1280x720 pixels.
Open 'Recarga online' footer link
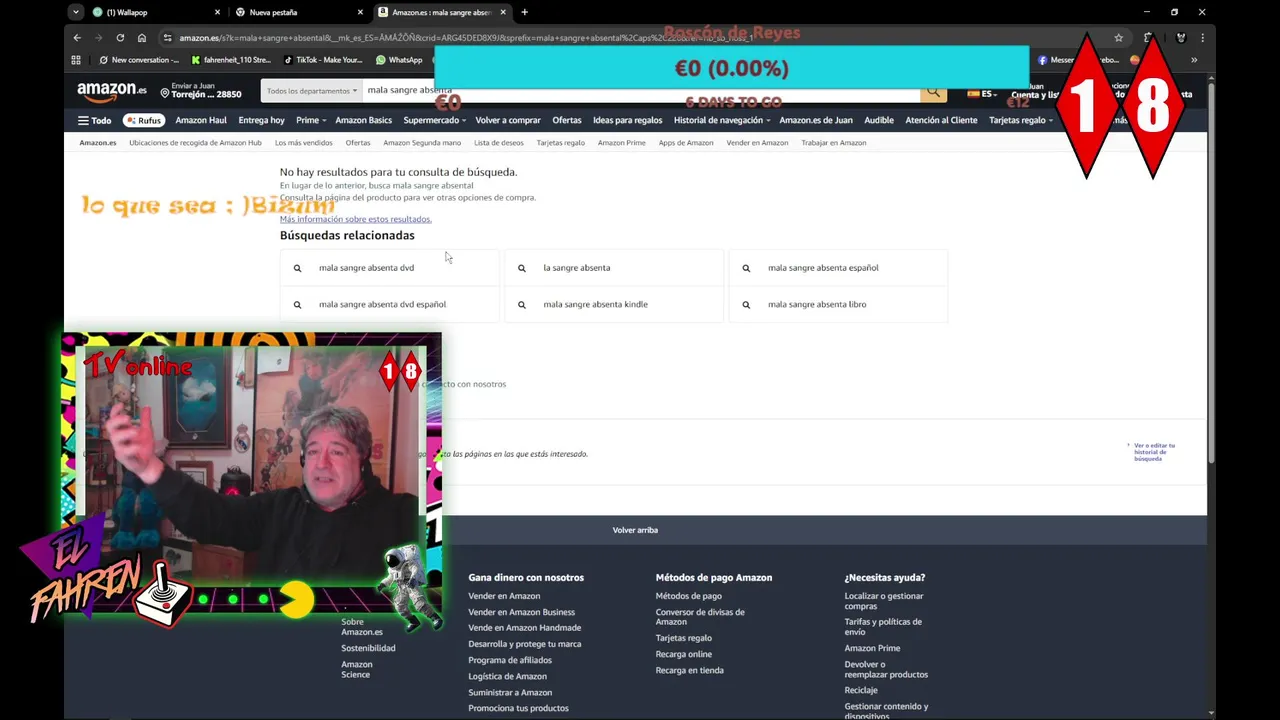(x=684, y=654)
